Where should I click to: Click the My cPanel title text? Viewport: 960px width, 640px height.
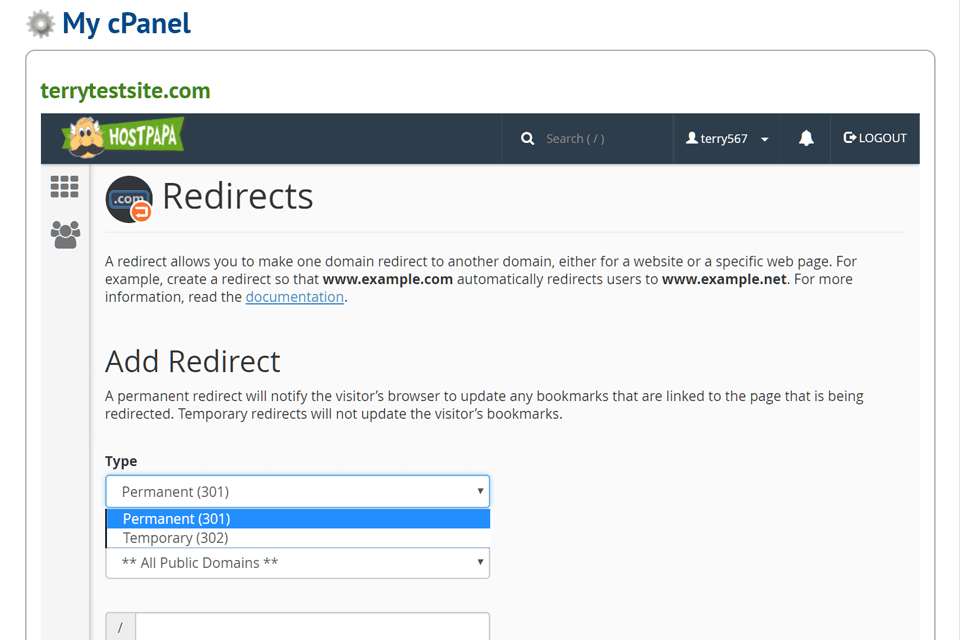tap(126, 23)
